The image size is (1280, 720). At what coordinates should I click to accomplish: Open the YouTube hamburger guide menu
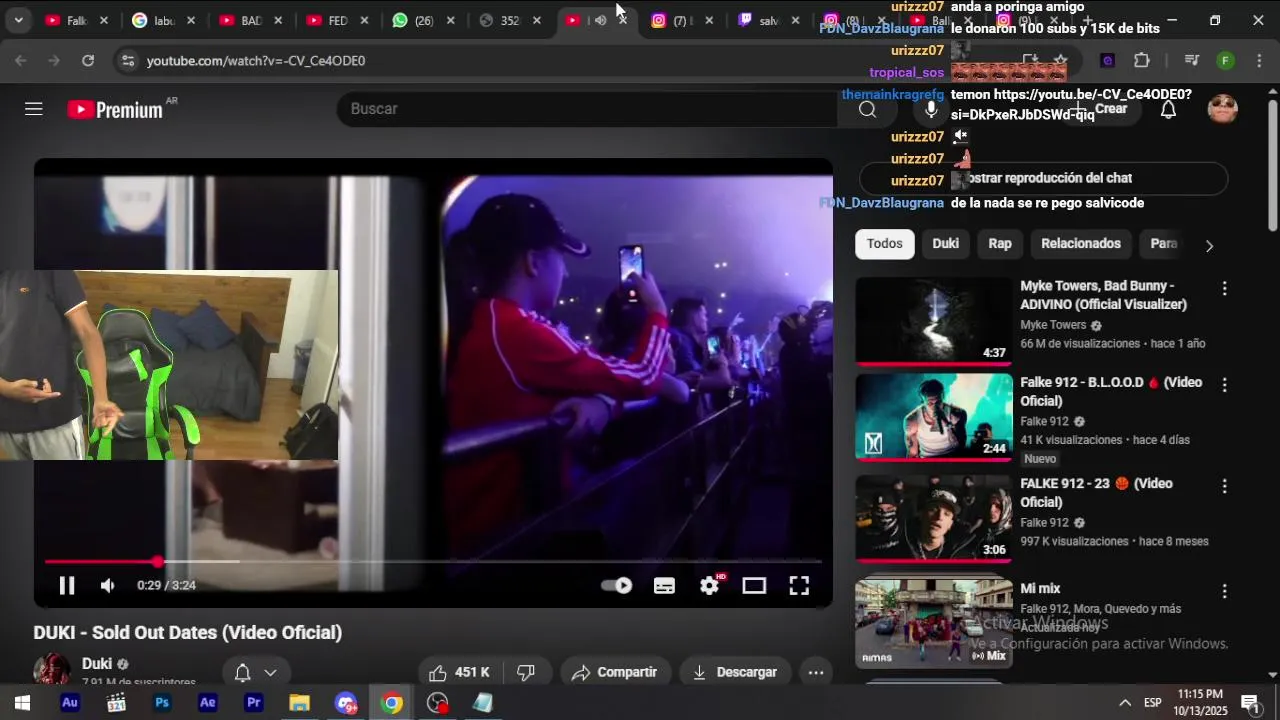pyautogui.click(x=34, y=109)
